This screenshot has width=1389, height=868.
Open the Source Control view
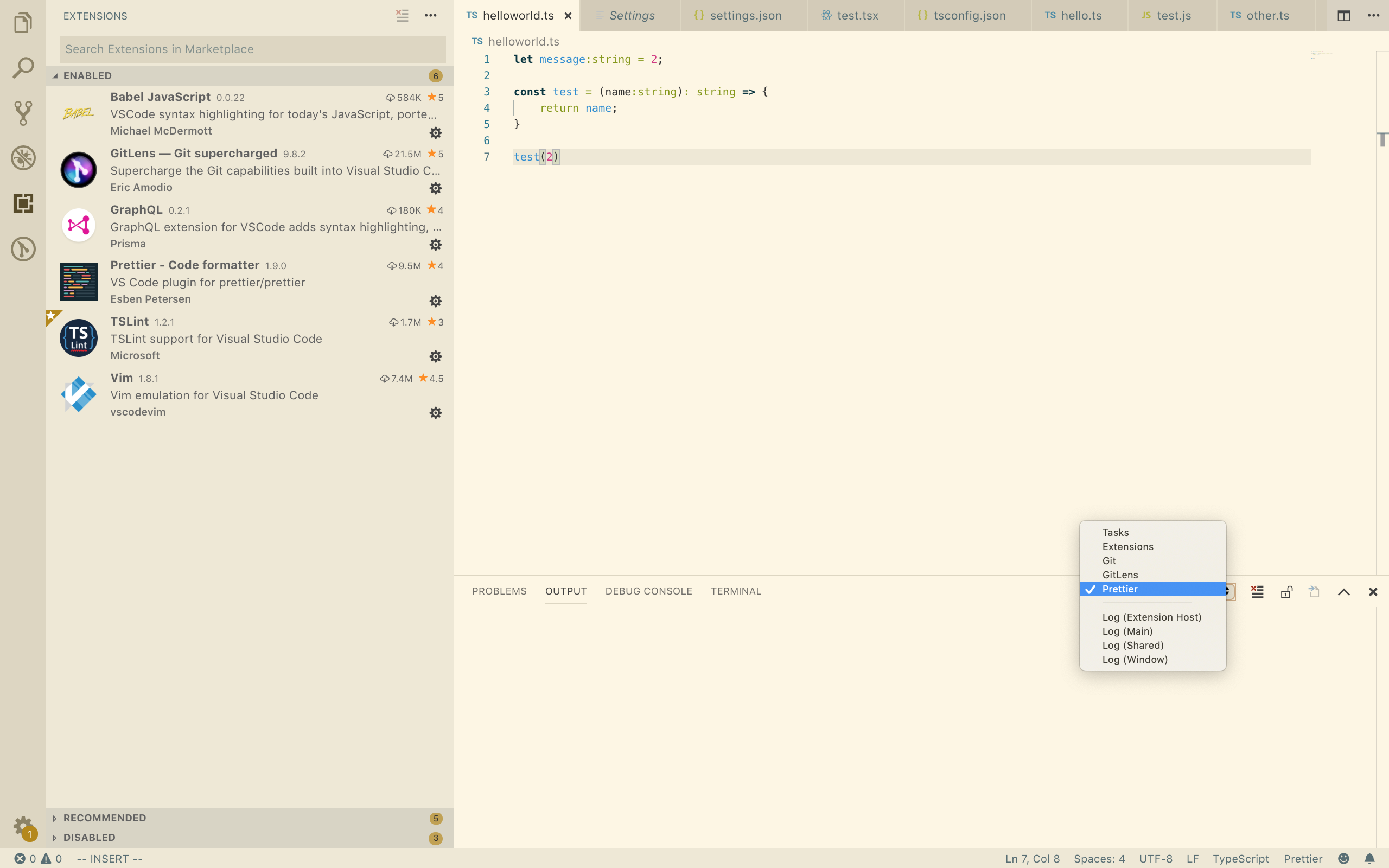coord(23,112)
